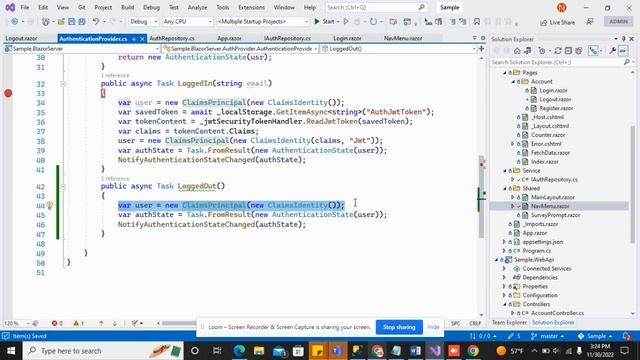The width and height of the screenshot is (640, 360).
Task: Click Show All Files icon
Action: [579, 51]
